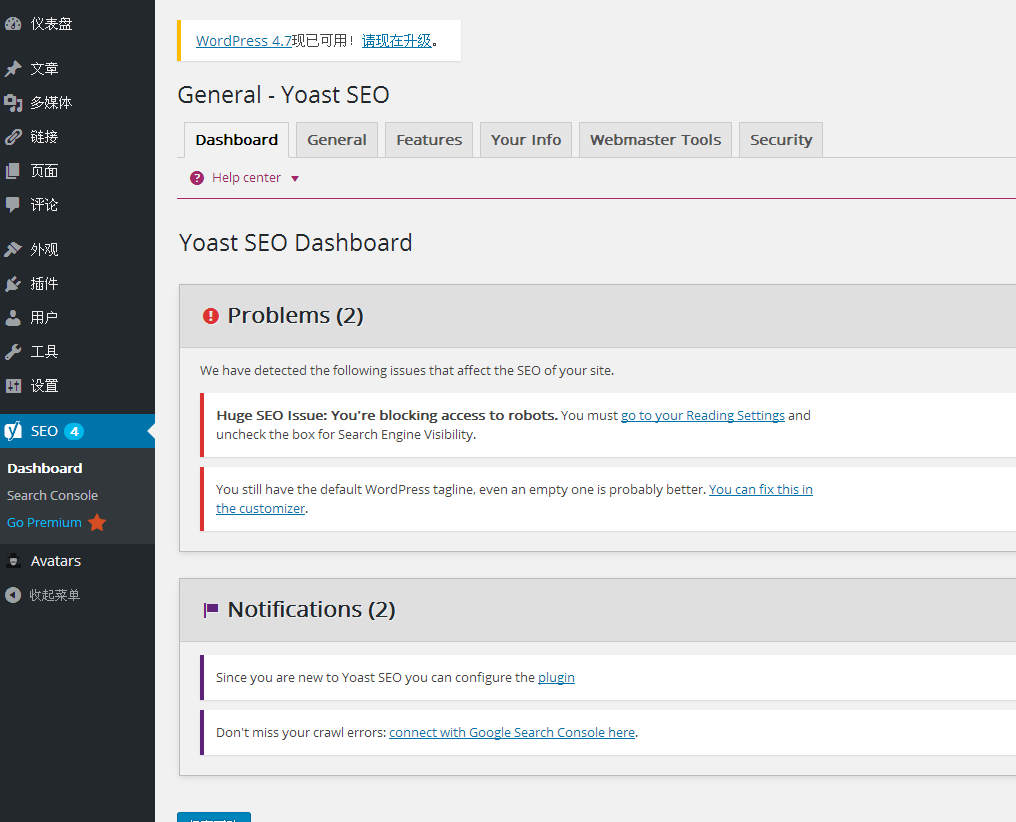The width and height of the screenshot is (1016, 822).
Task: Click the purple question mark help icon
Action: [197, 178]
